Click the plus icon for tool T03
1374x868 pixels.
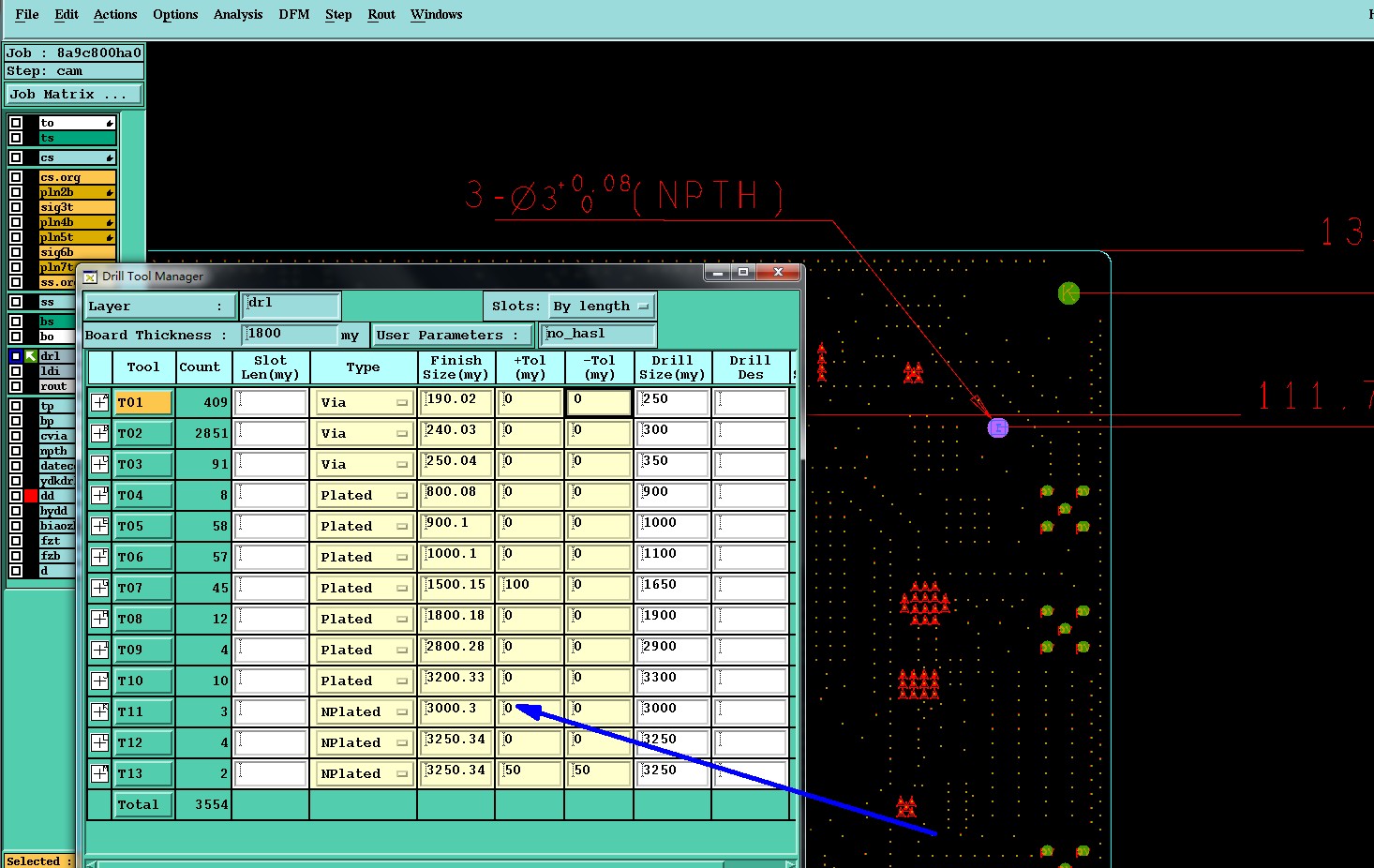[x=99, y=464]
